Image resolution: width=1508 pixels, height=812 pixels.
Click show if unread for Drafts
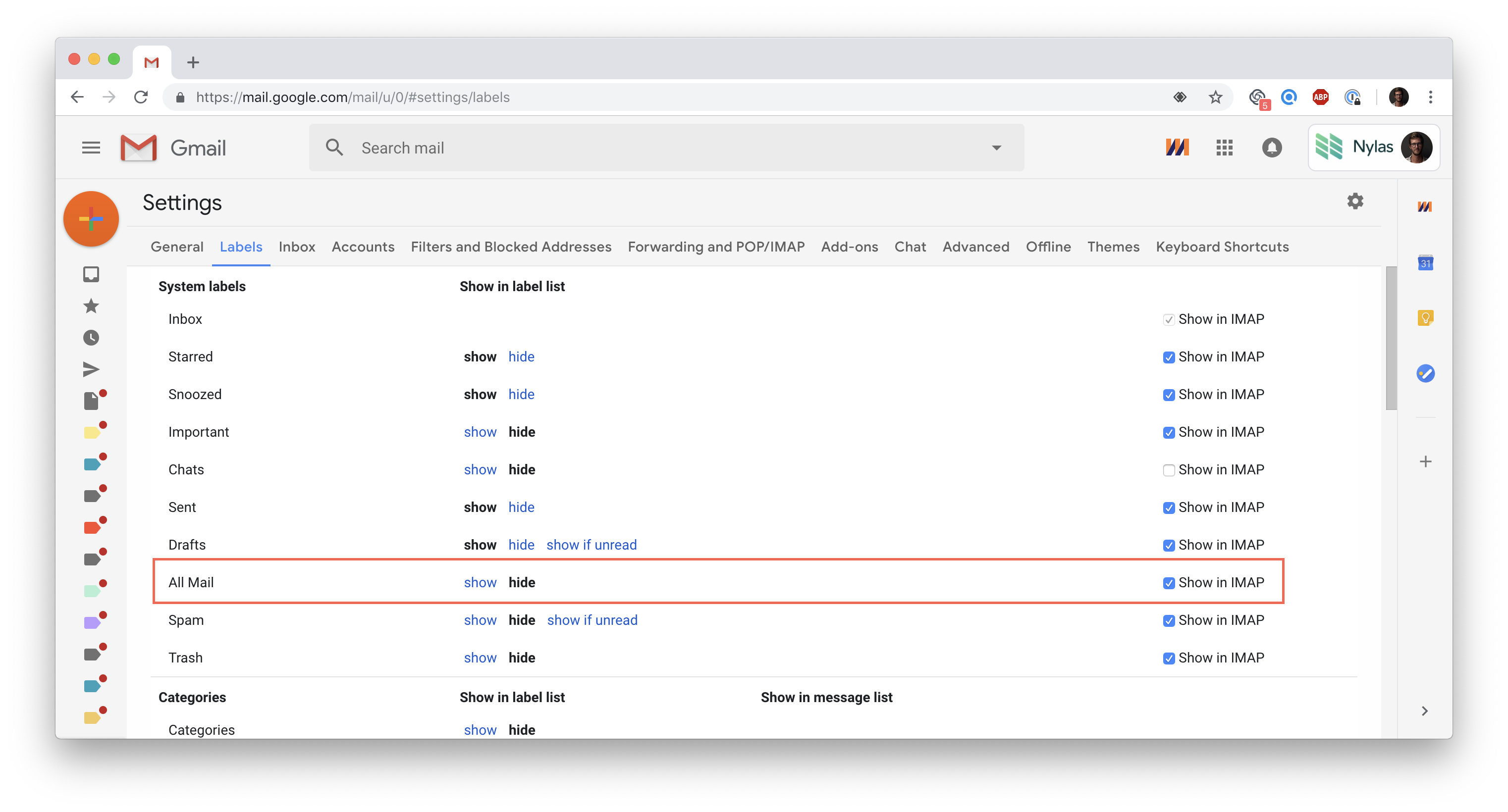point(591,545)
